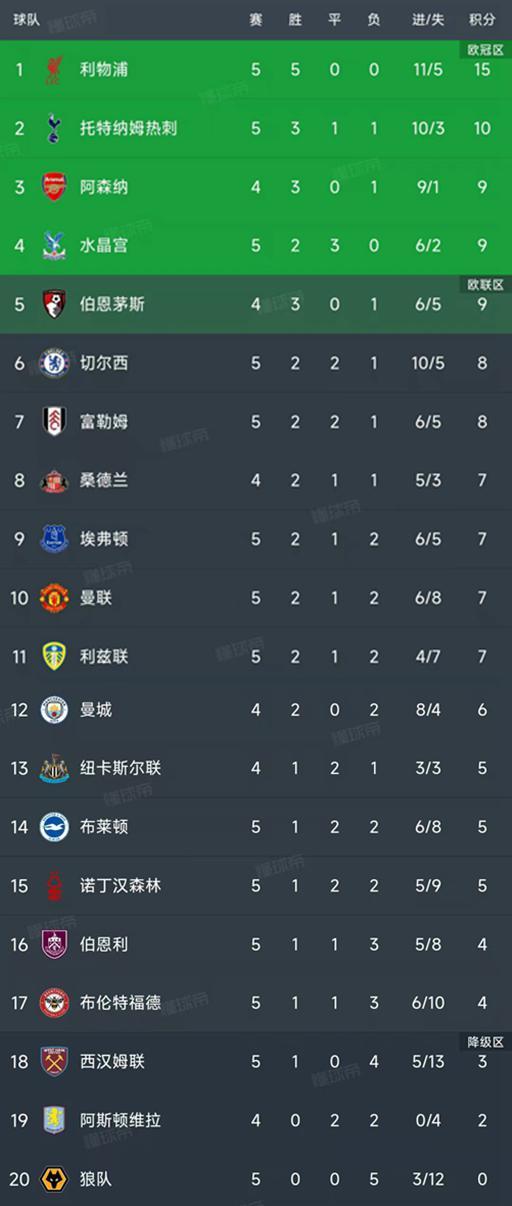Click the Tottenham Hotspur crest icon
512x1206 pixels.
tap(53, 128)
